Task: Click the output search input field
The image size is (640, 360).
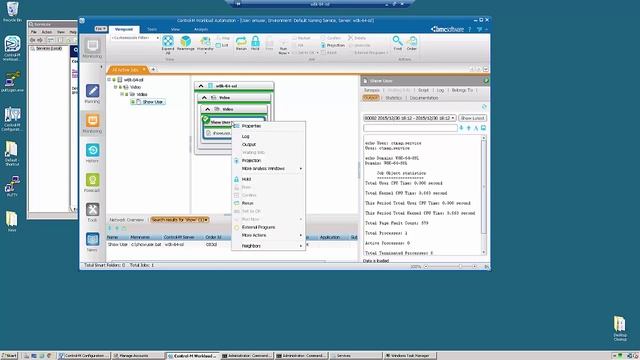Action: pyautogui.click(x=410, y=128)
